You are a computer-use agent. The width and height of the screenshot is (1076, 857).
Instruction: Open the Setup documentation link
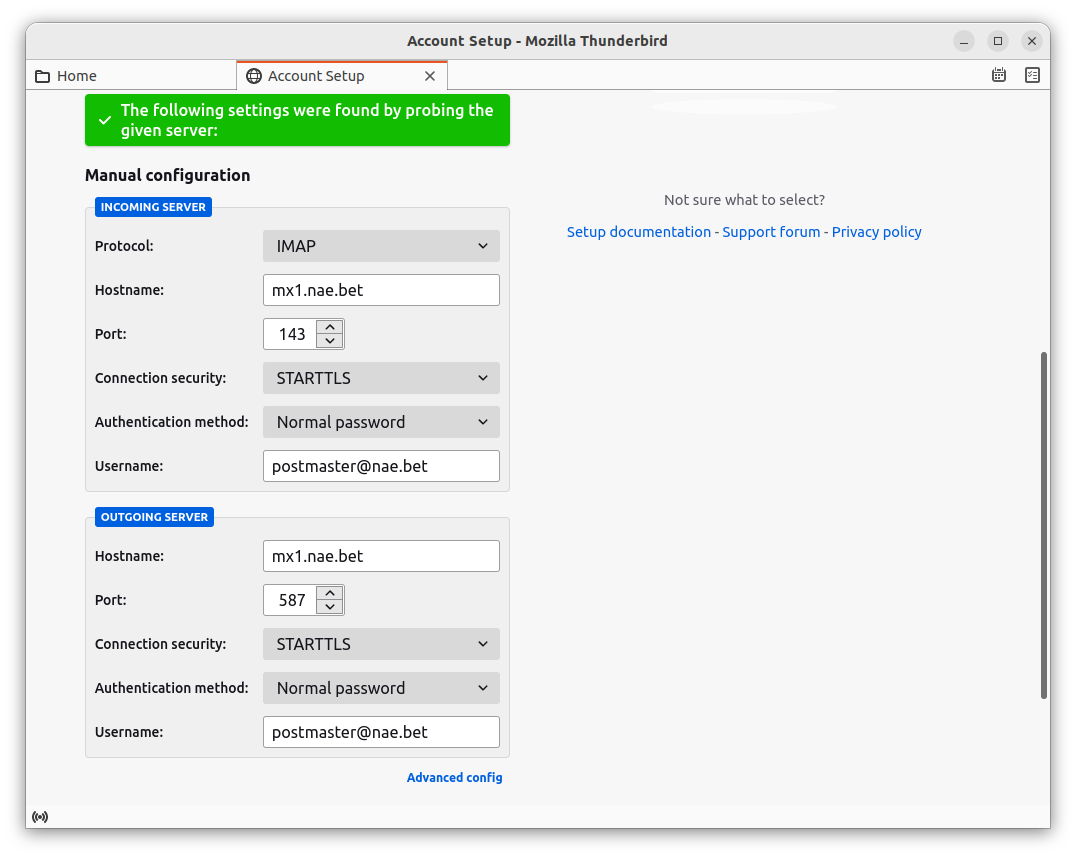tap(639, 231)
